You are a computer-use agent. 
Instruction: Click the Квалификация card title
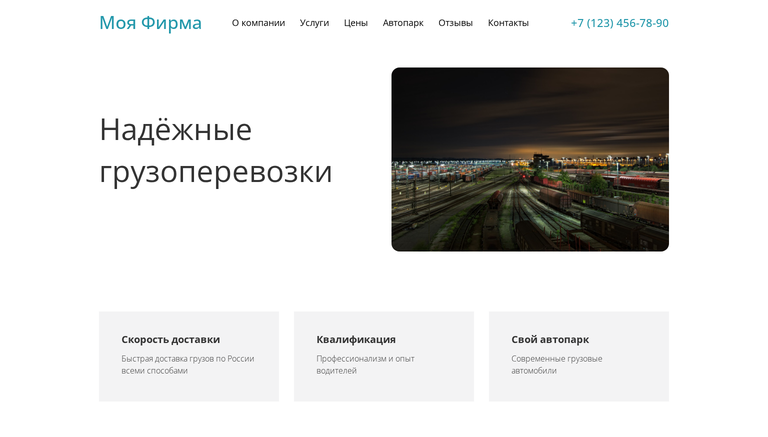(x=356, y=339)
